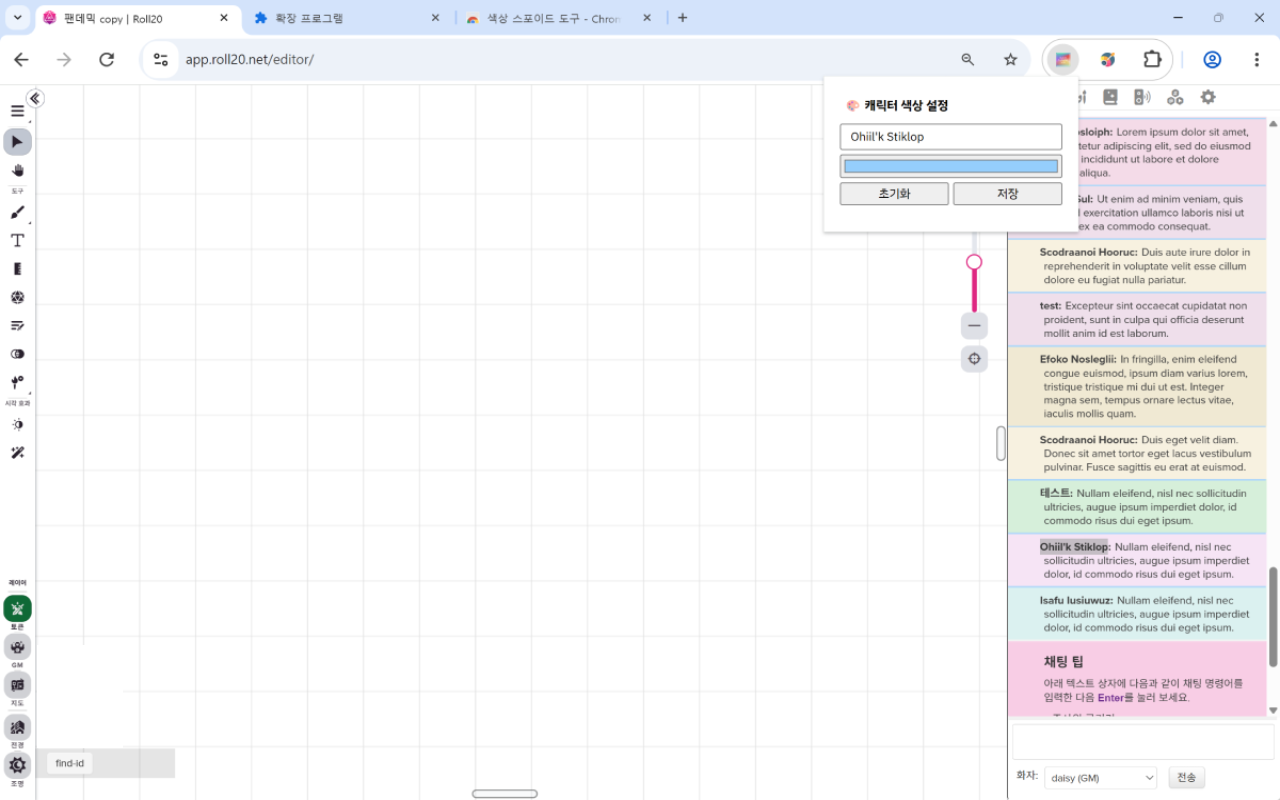View site information icon in address bar
1280x800 pixels.
(161, 60)
